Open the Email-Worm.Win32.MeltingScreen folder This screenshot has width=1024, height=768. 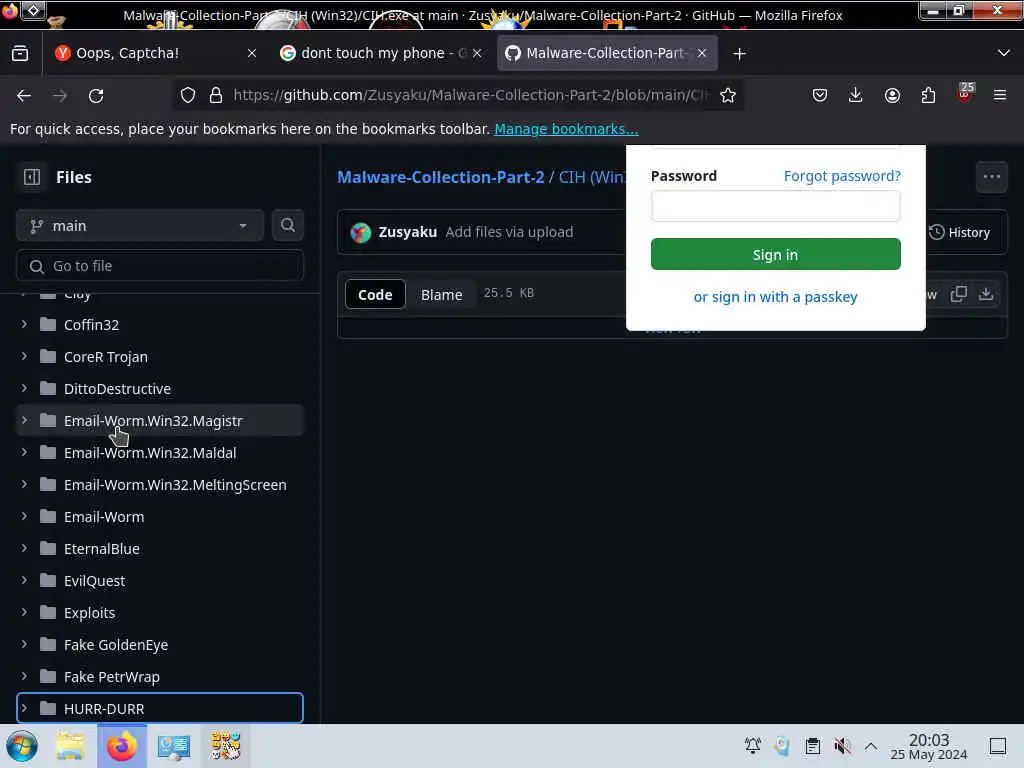tap(175, 485)
